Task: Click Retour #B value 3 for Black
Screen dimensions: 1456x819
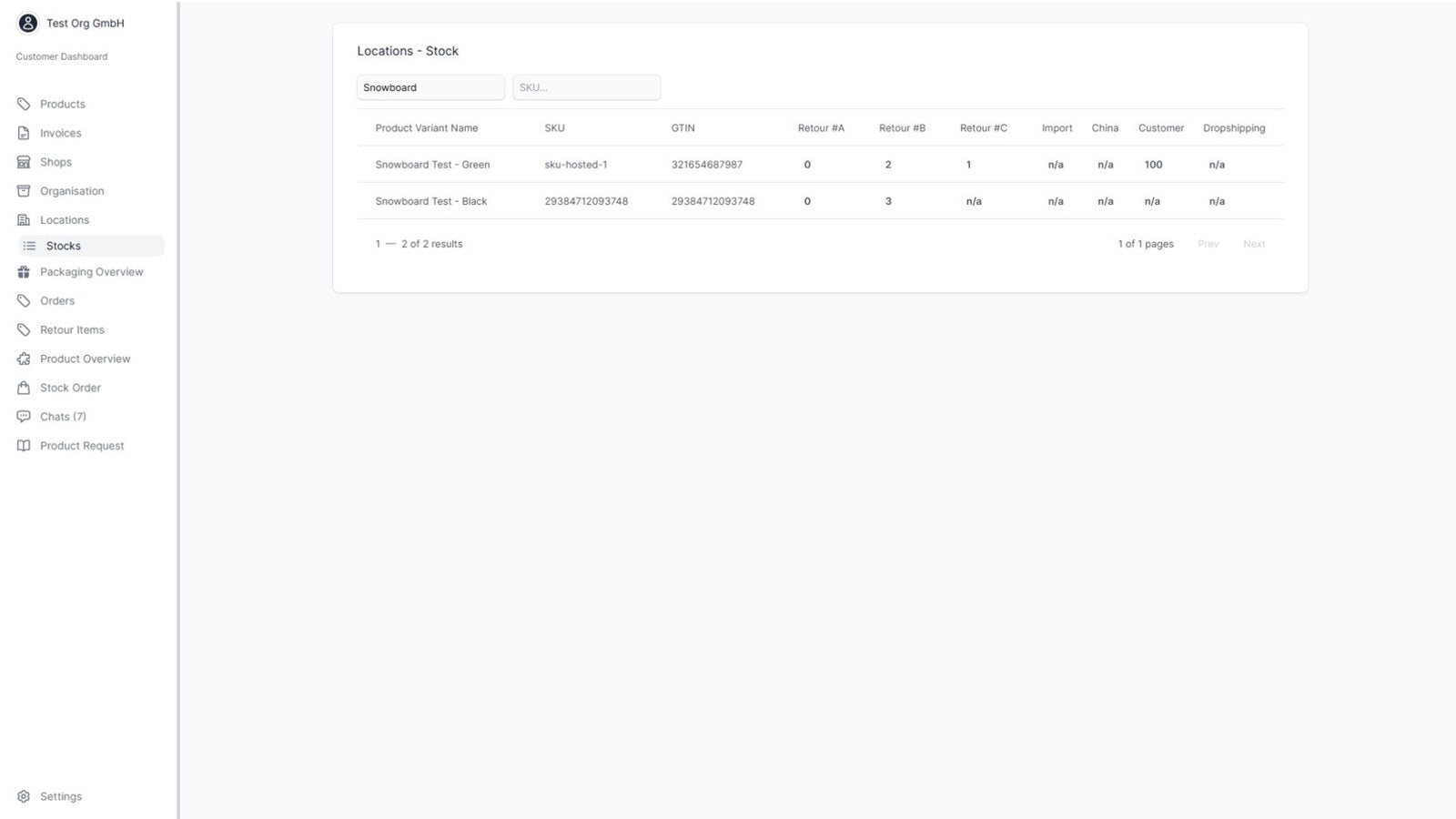Action: coord(888,201)
